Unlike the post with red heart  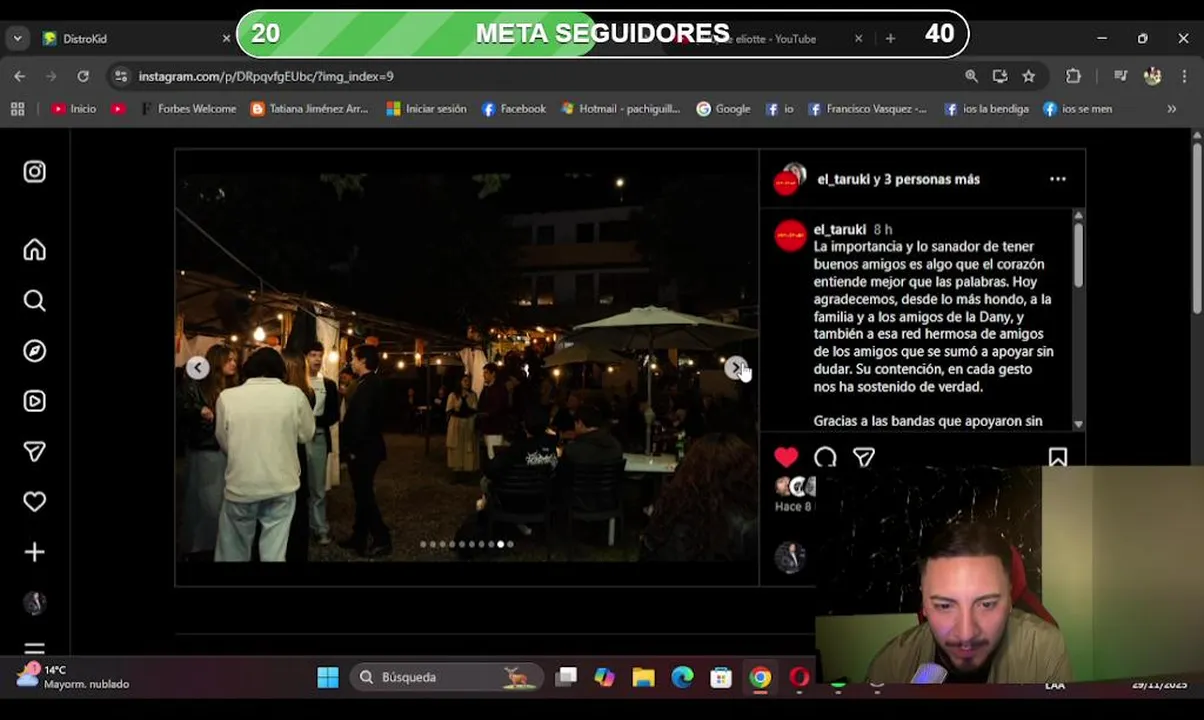click(x=786, y=457)
